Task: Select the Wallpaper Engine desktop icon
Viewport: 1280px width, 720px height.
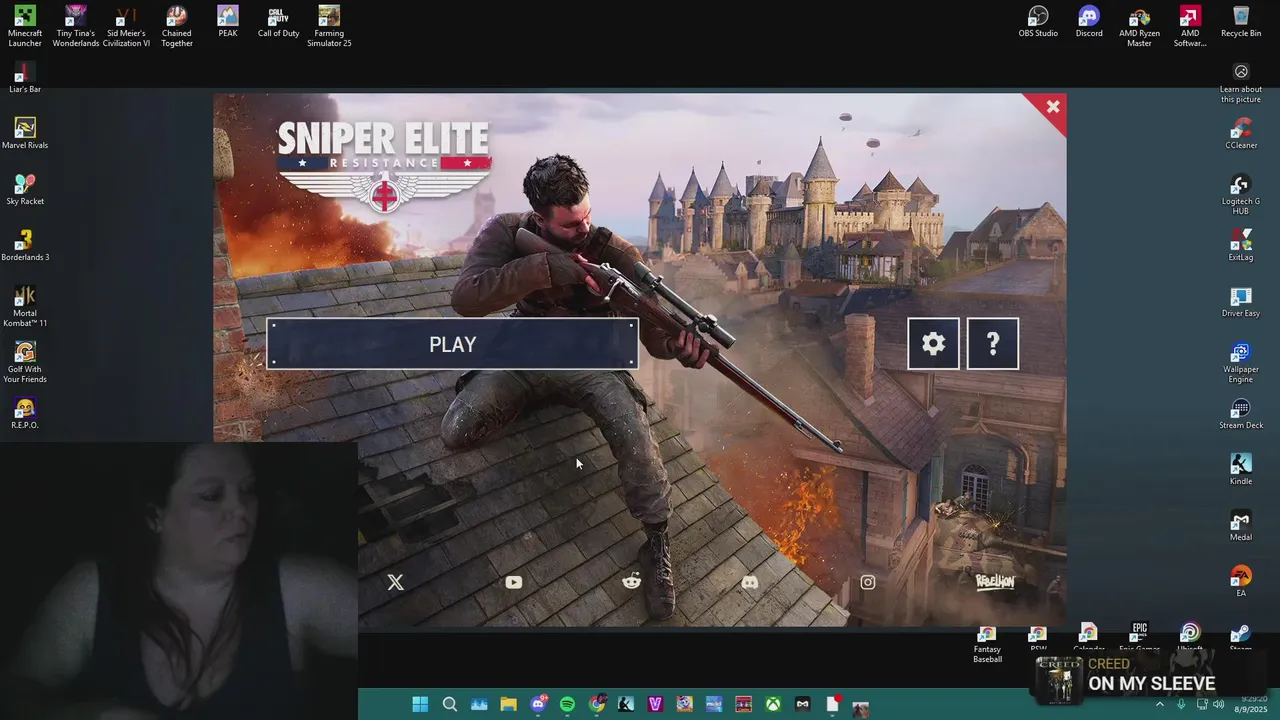Action: tap(1241, 363)
